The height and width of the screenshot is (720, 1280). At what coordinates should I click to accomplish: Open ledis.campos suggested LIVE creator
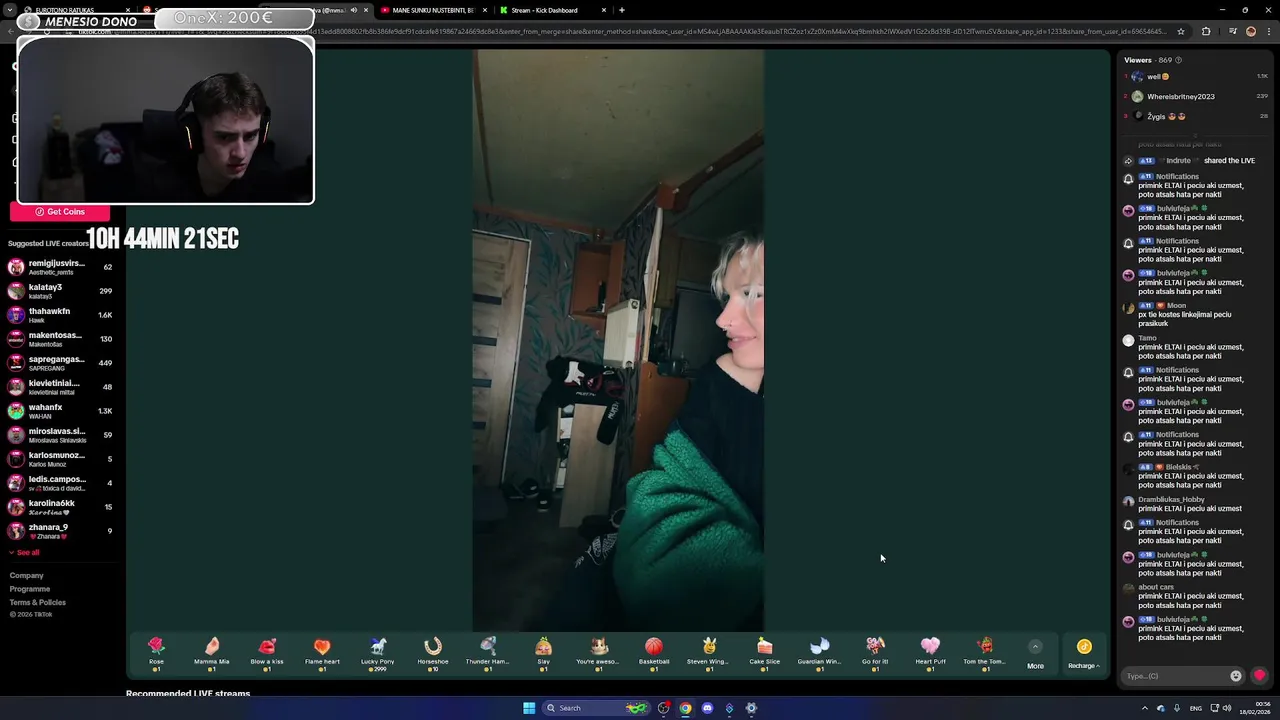tap(60, 483)
